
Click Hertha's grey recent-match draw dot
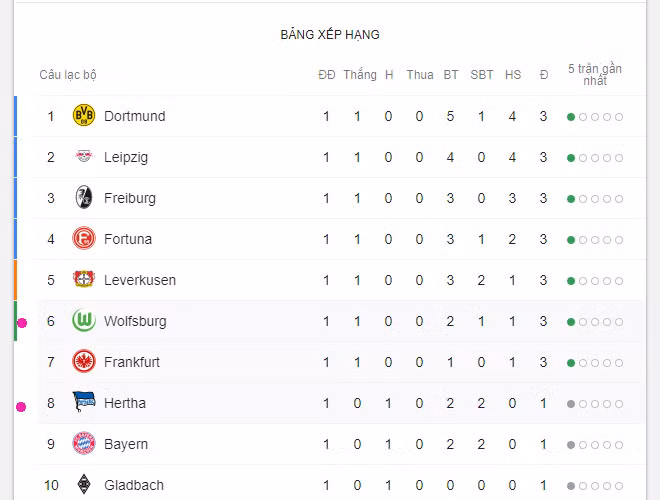pyautogui.click(x=571, y=404)
